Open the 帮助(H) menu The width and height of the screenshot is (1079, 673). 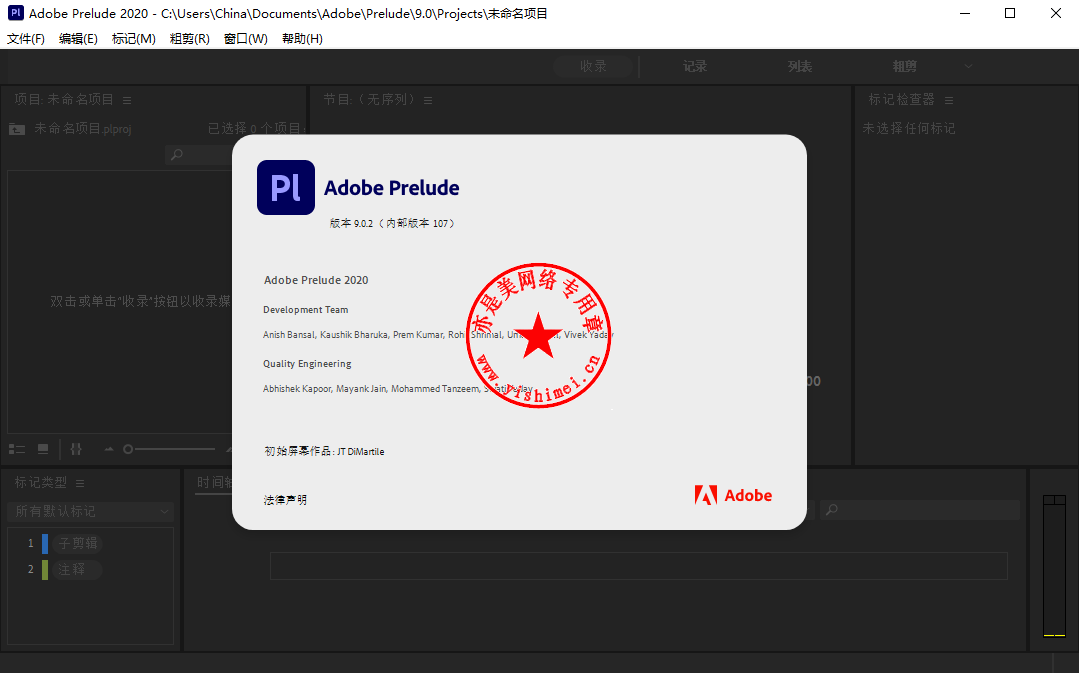pos(302,39)
